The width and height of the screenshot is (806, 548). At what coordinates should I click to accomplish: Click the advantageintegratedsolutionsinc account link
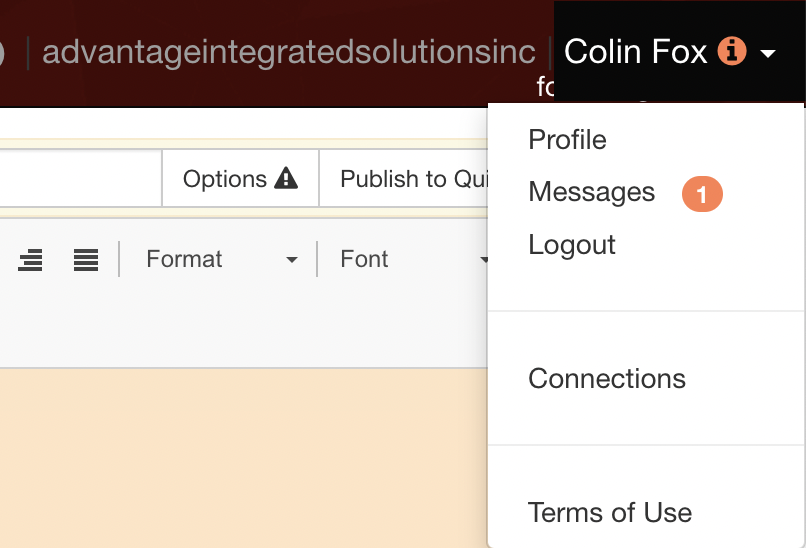[288, 52]
